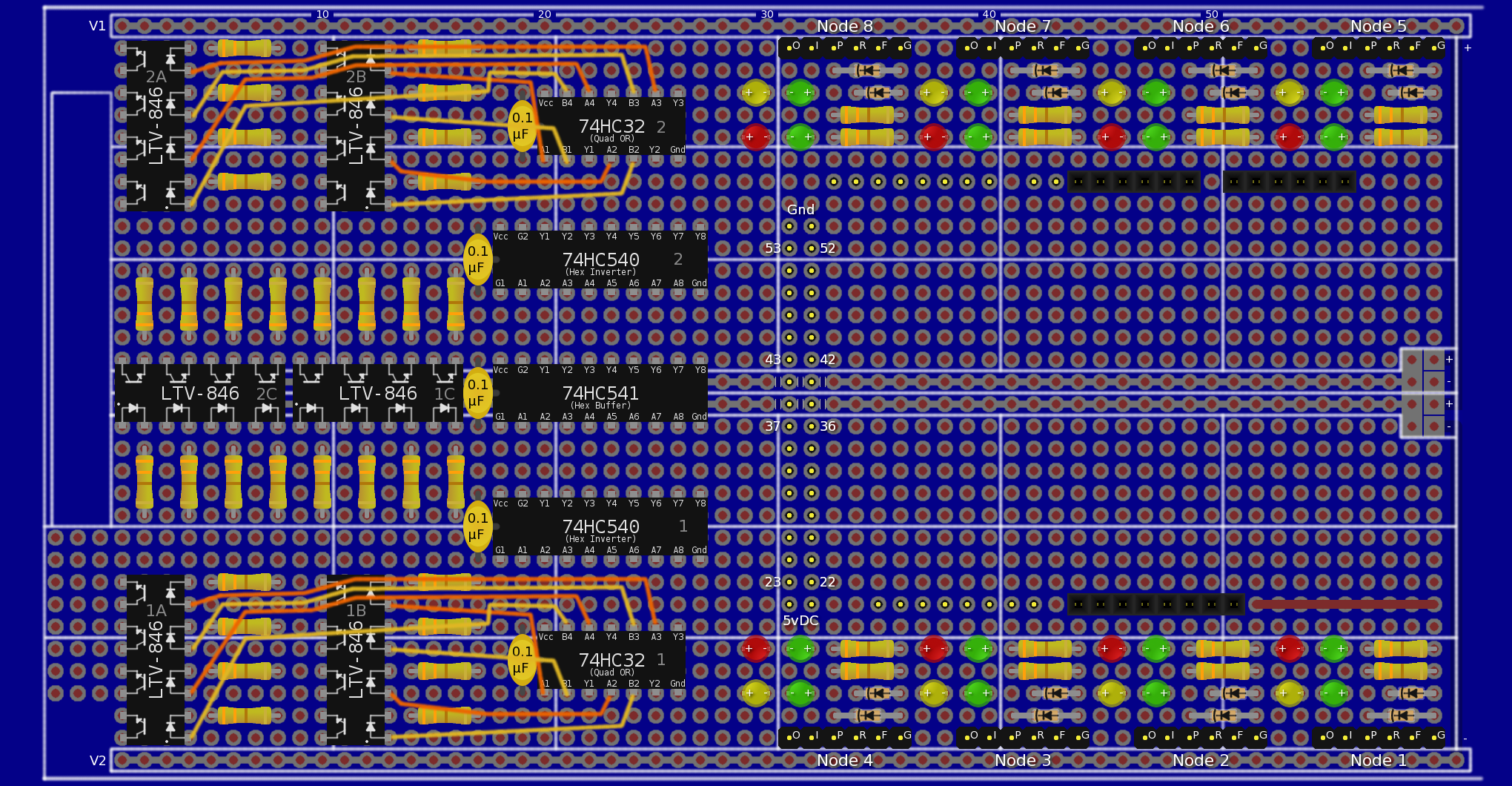Click the LTV-846 1B optocoupler
The width and height of the screenshot is (1512, 786).
click(x=356, y=660)
